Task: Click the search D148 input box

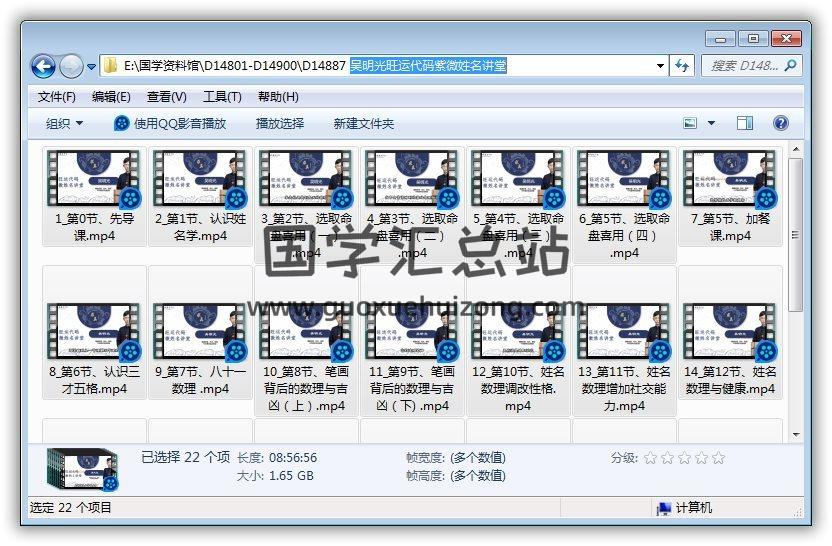Action: point(751,66)
